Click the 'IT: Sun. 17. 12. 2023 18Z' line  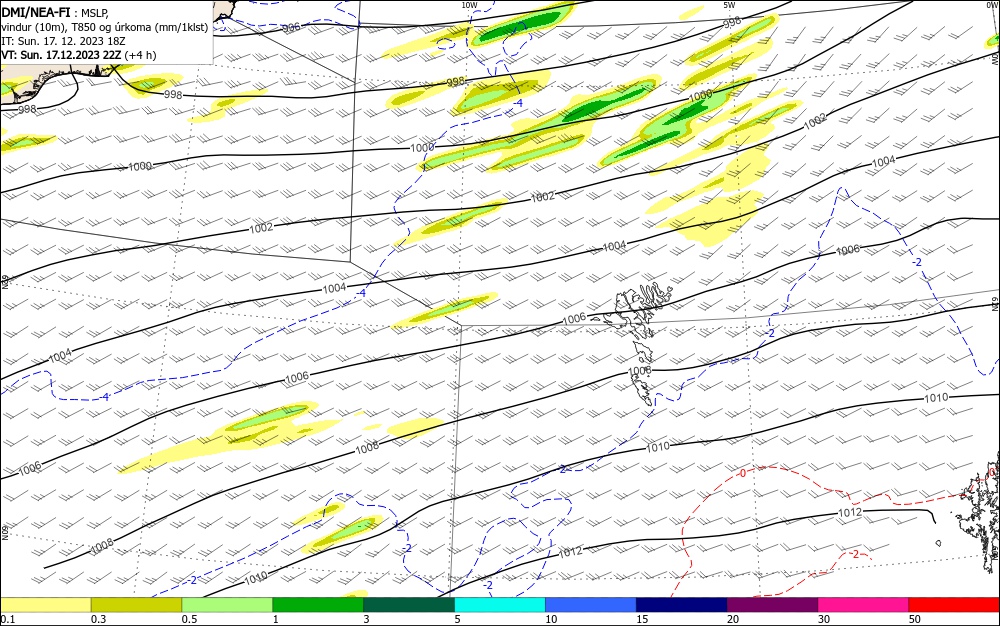pyautogui.click(x=63, y=41)
